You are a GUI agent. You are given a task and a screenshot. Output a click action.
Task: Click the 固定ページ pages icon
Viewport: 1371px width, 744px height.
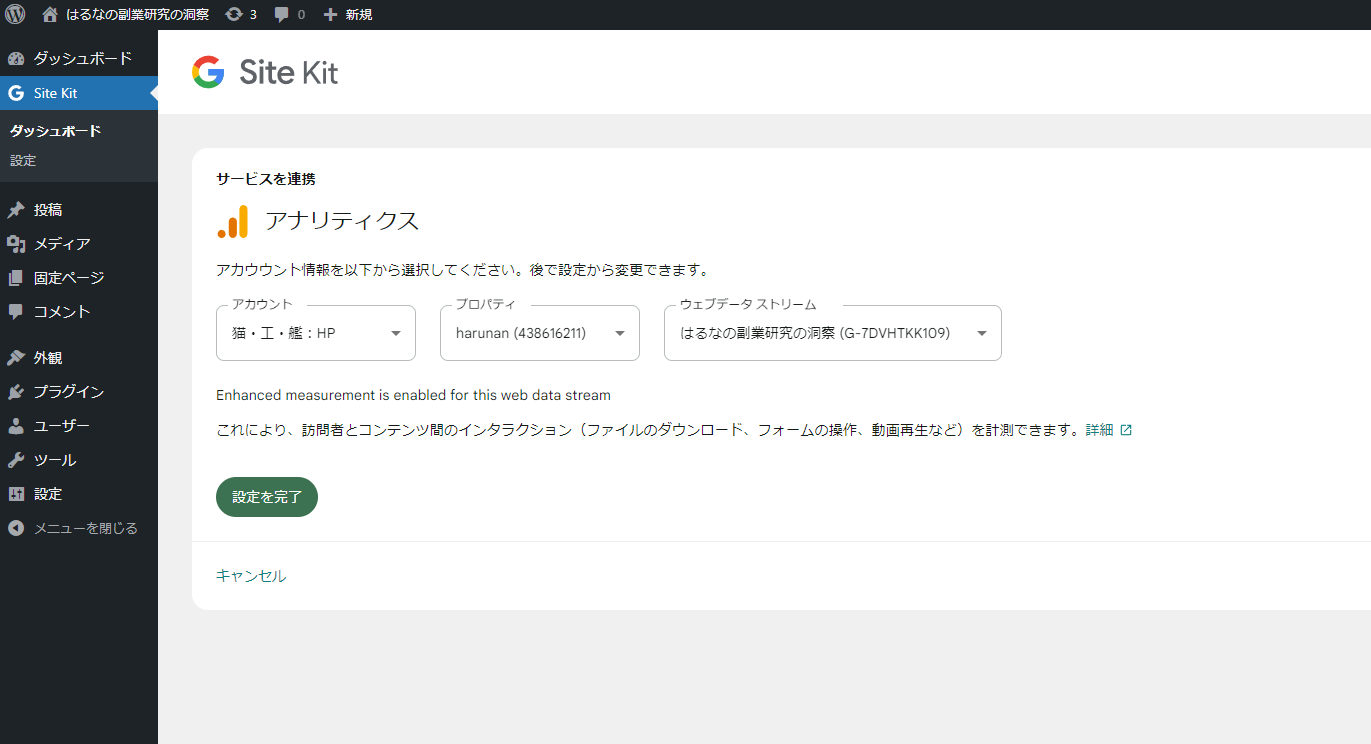pos(16,278)
